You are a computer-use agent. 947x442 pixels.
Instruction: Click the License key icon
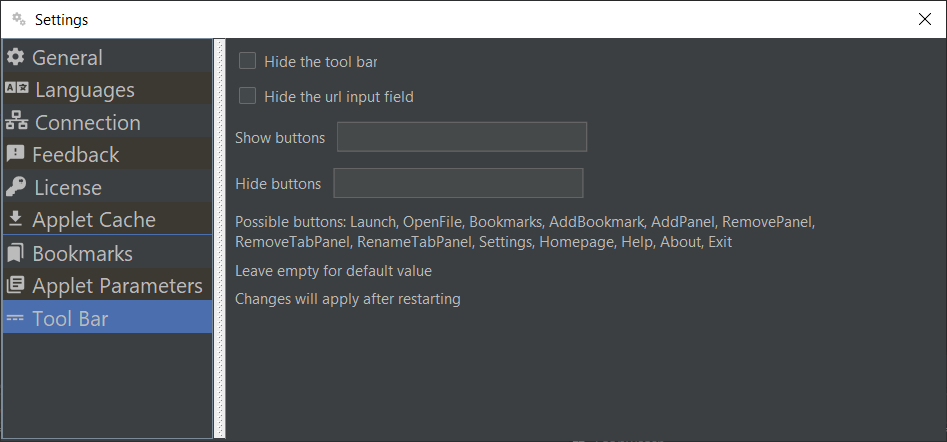[x=16, y=187]
